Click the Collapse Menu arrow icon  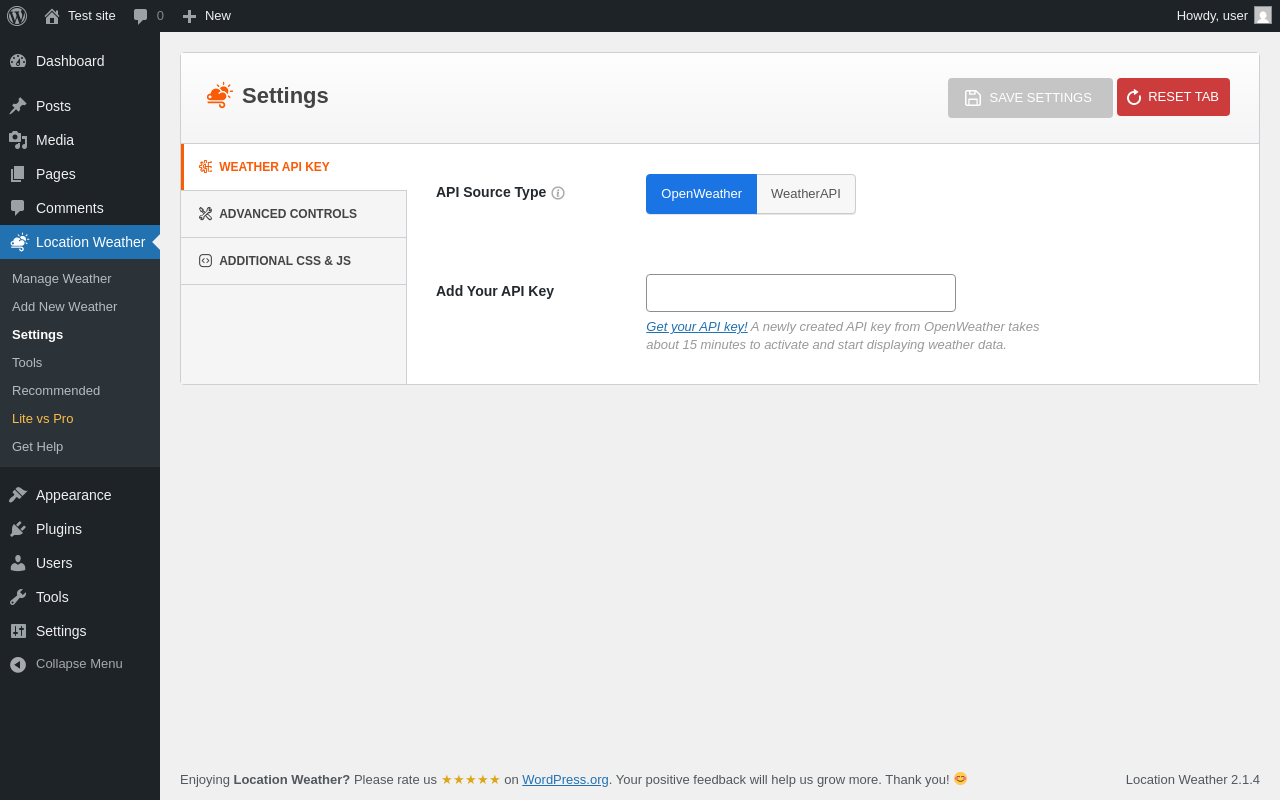click(x=18, y=664)
